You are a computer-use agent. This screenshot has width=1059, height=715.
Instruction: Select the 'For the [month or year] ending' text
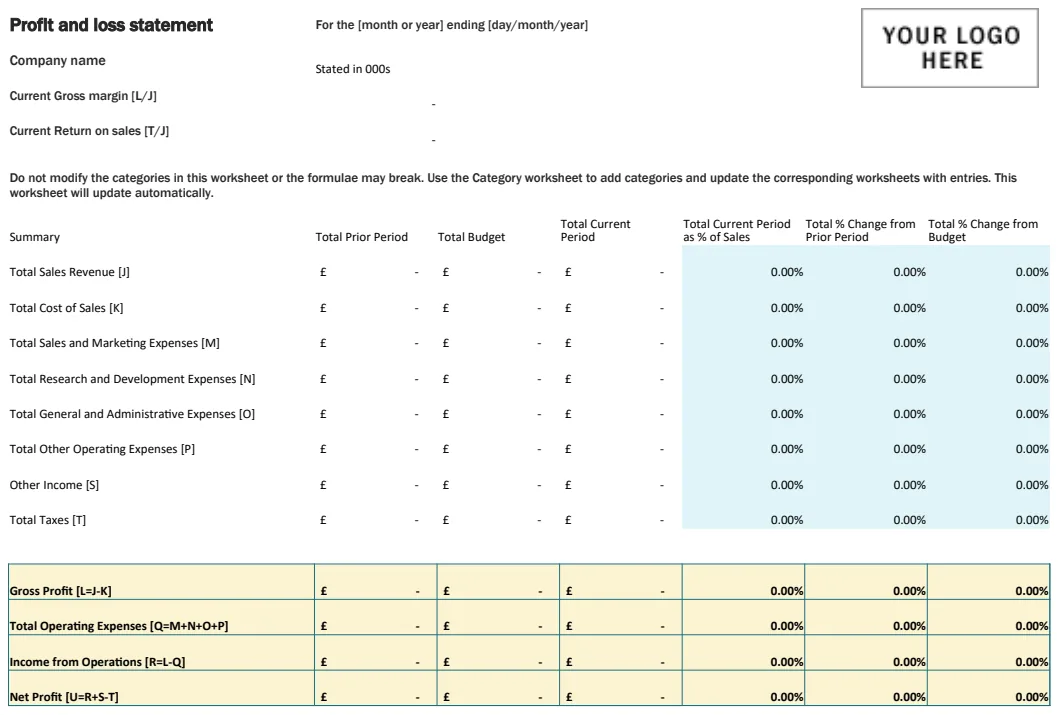click(400, 25)
